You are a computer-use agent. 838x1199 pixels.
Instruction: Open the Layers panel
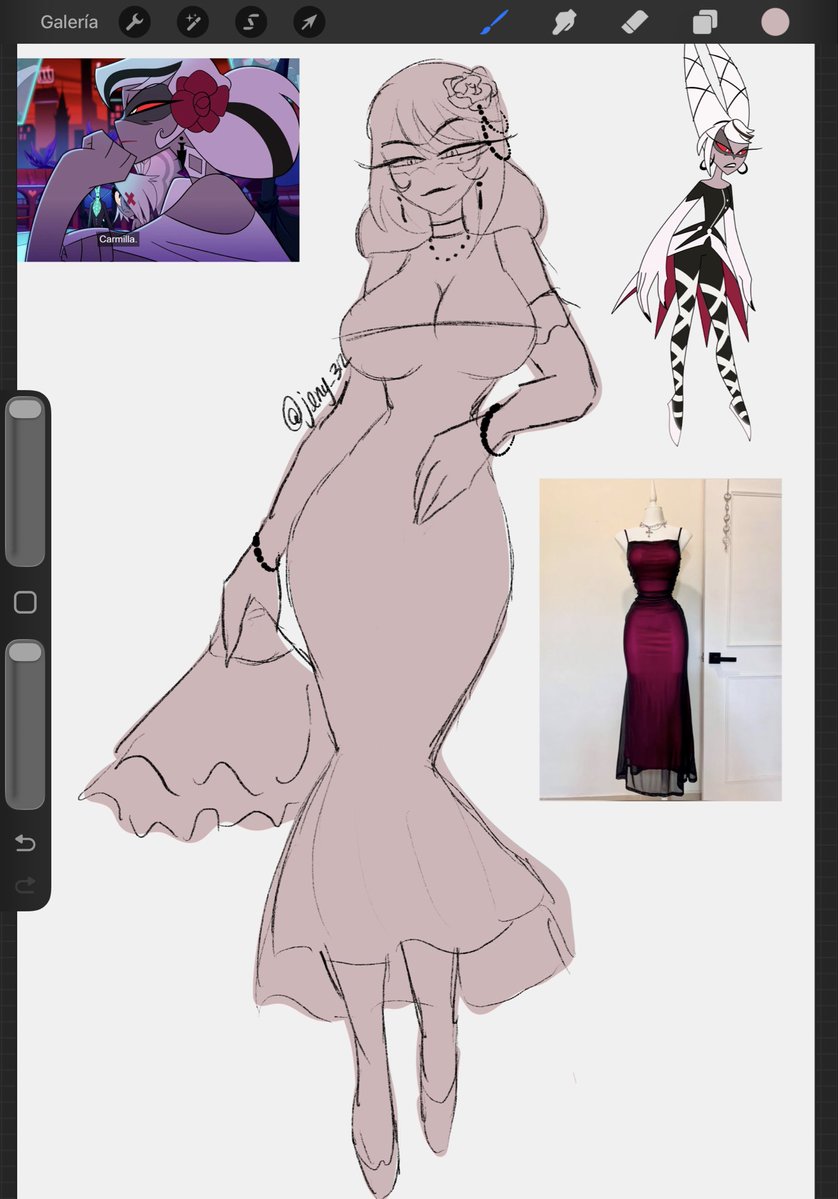point(704,22)
